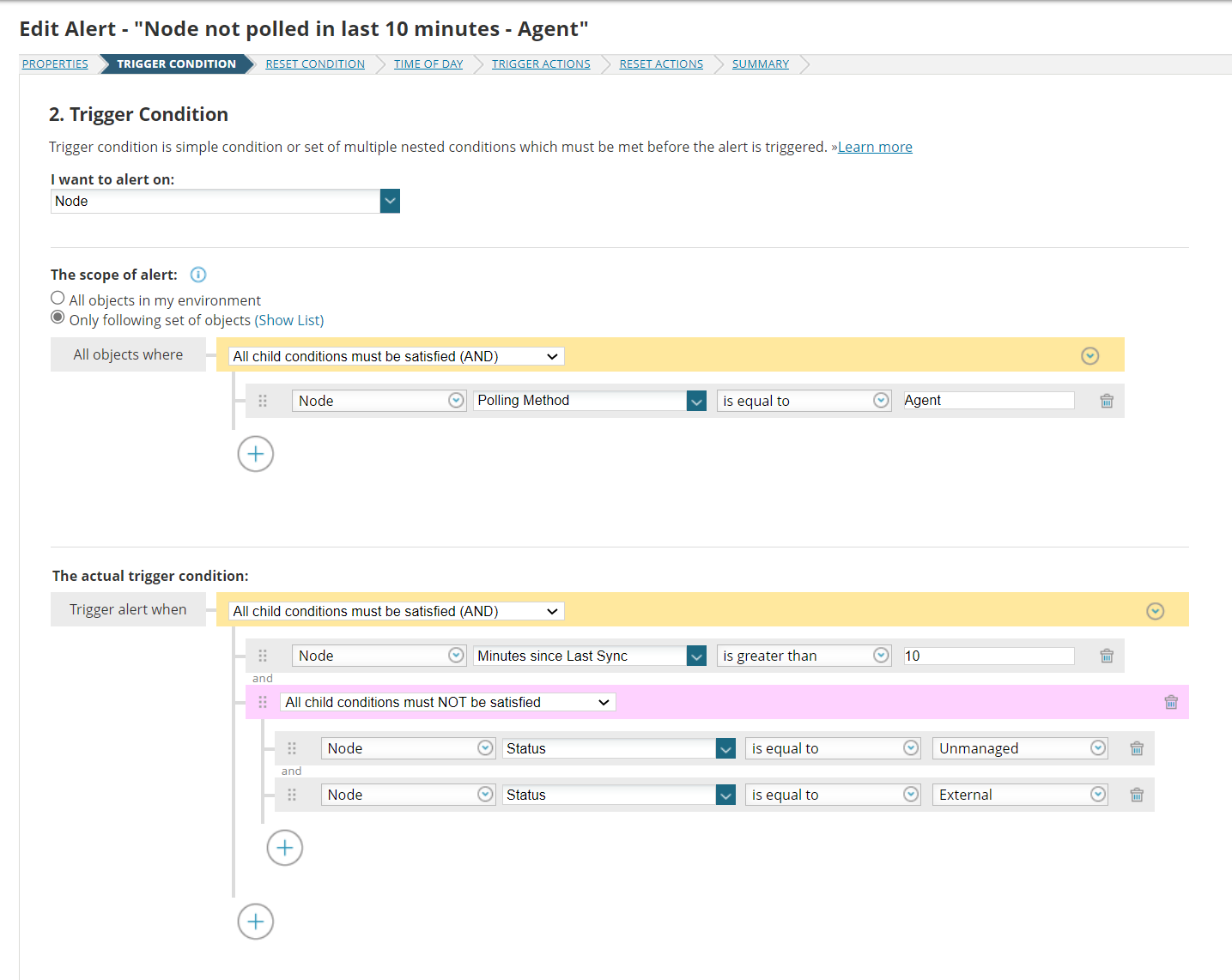Expand the trigger group options circle arrow

point(1156,611)
